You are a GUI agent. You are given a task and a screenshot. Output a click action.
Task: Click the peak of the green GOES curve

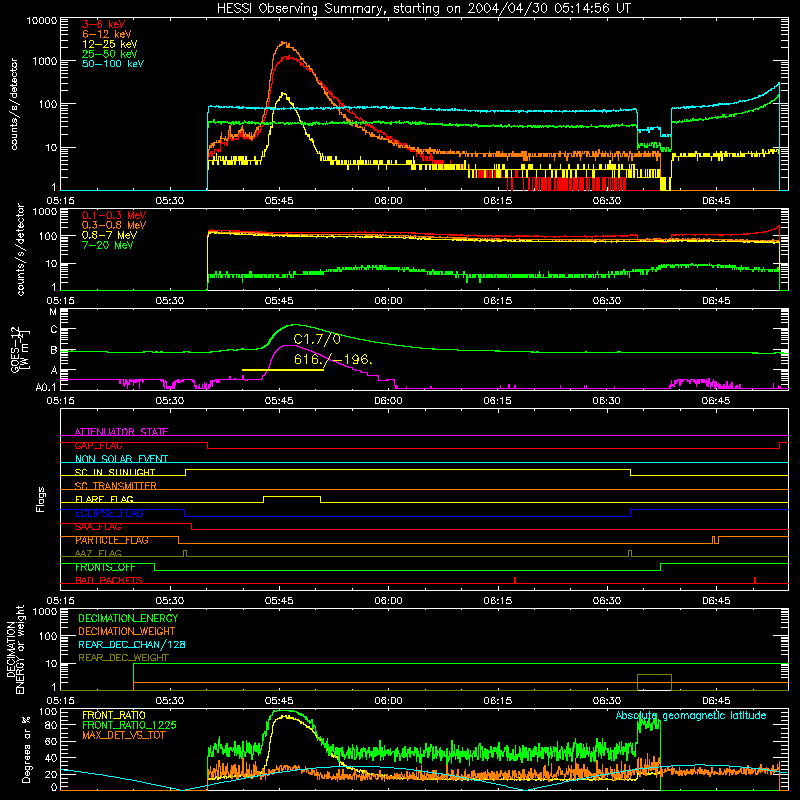296,324
